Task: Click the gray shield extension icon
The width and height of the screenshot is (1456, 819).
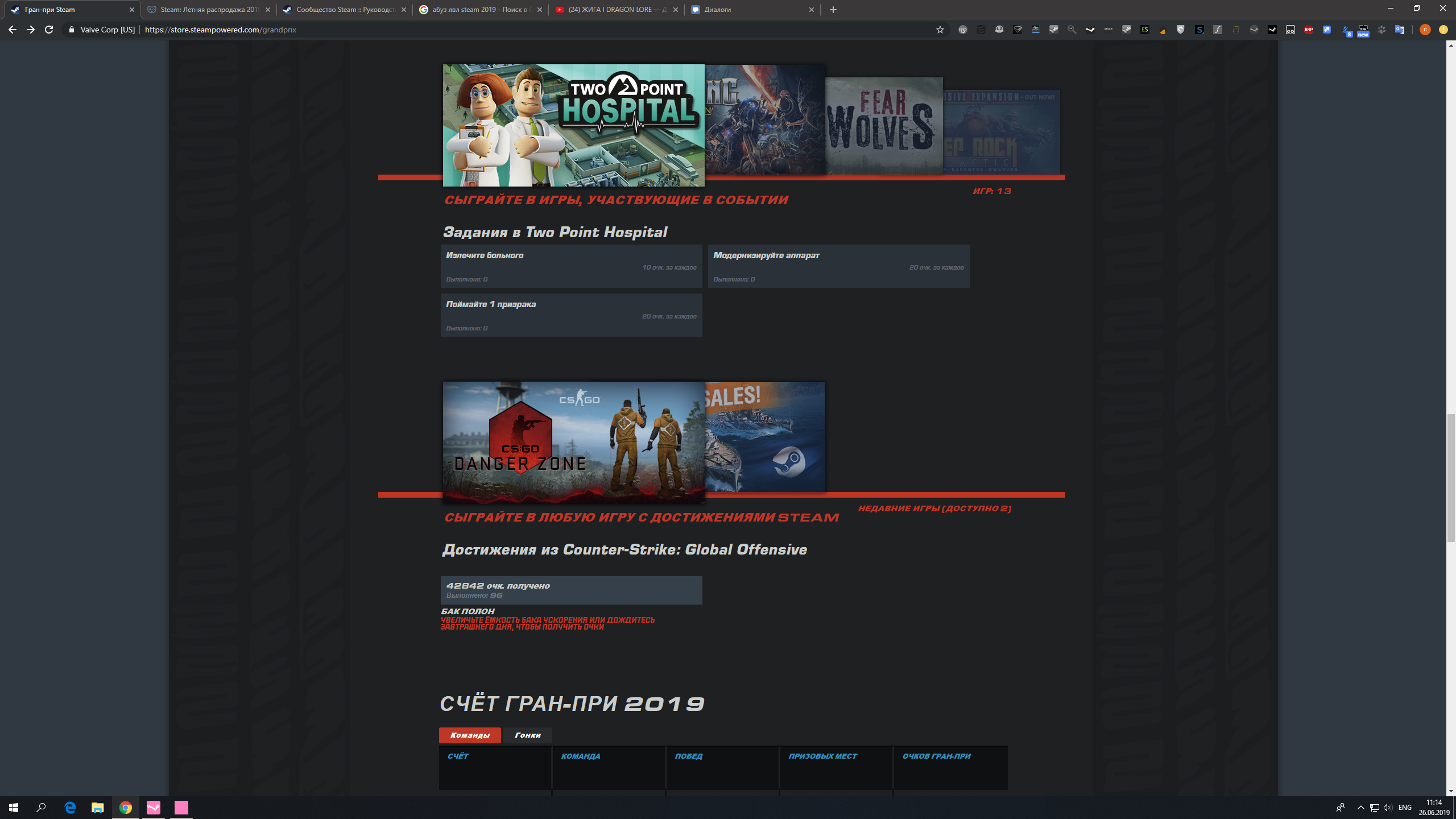Action: (x=1181, y=30)
